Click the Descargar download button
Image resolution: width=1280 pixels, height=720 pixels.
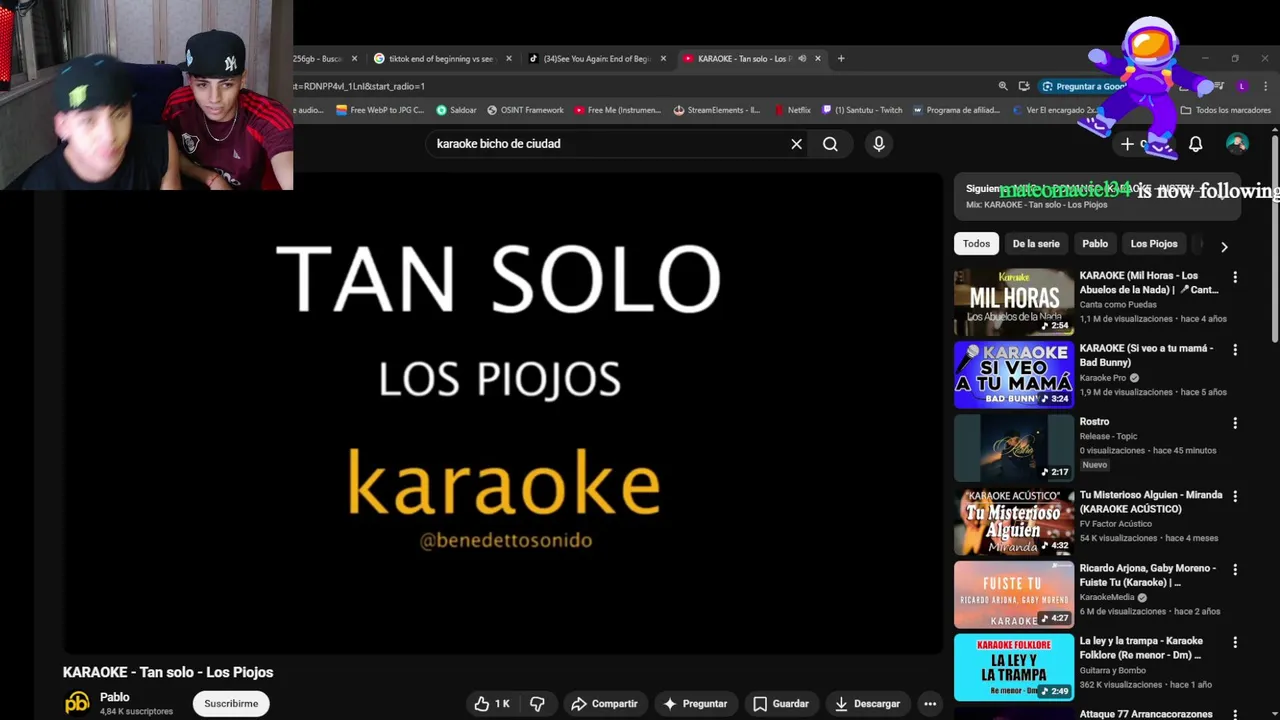pos(866,704)
